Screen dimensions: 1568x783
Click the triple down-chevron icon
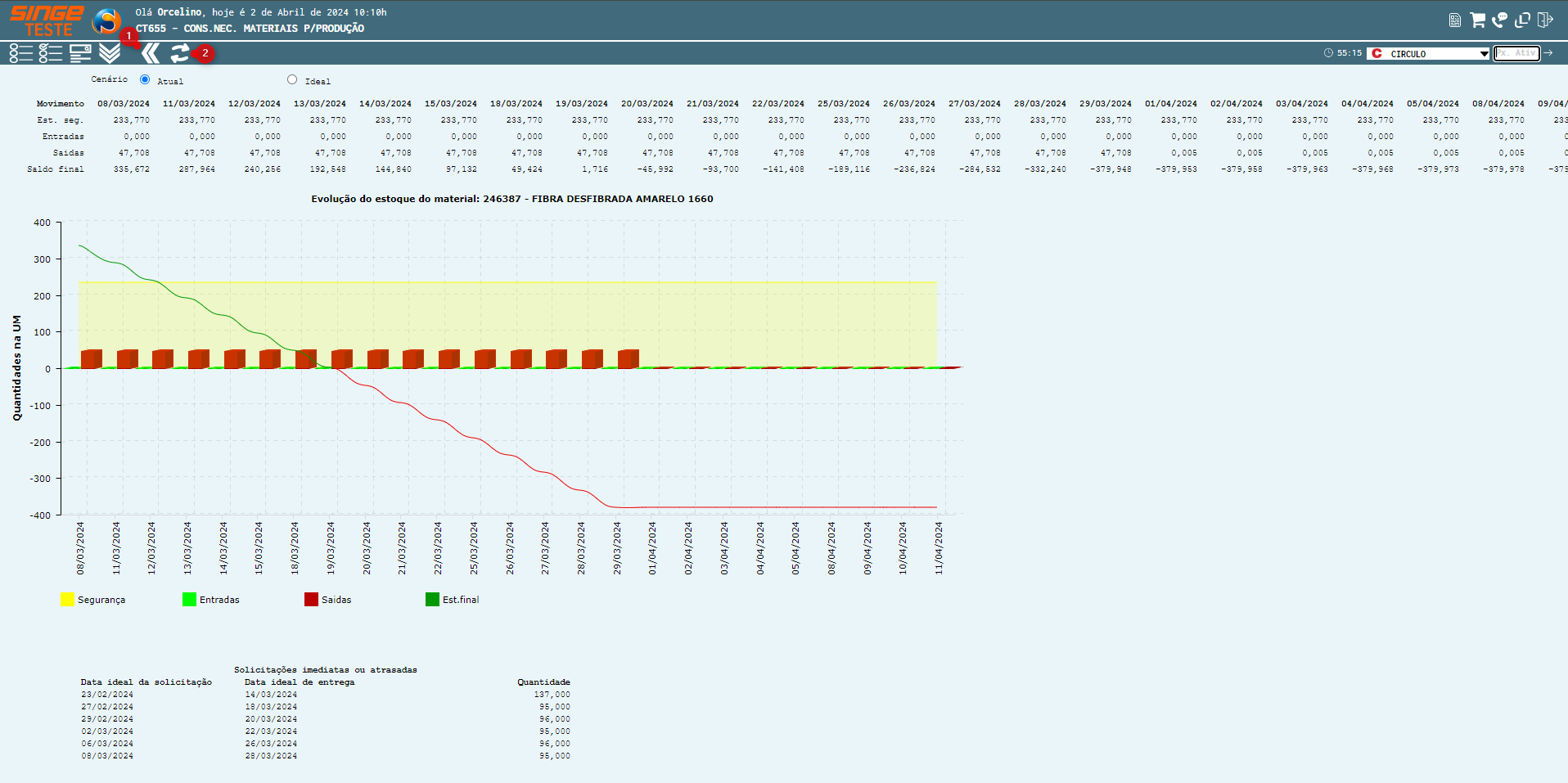click(x=110, y=53)
